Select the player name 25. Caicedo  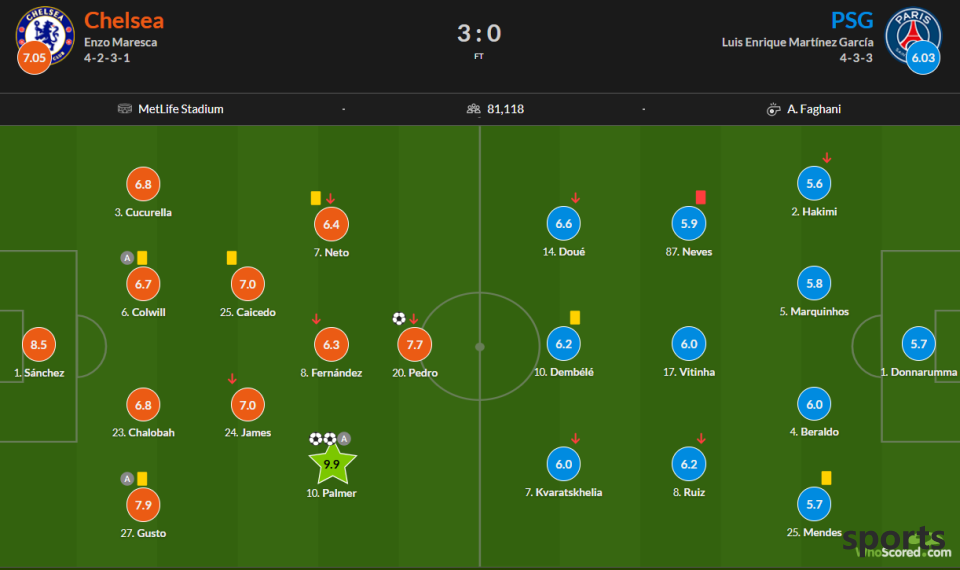[248, 312]
